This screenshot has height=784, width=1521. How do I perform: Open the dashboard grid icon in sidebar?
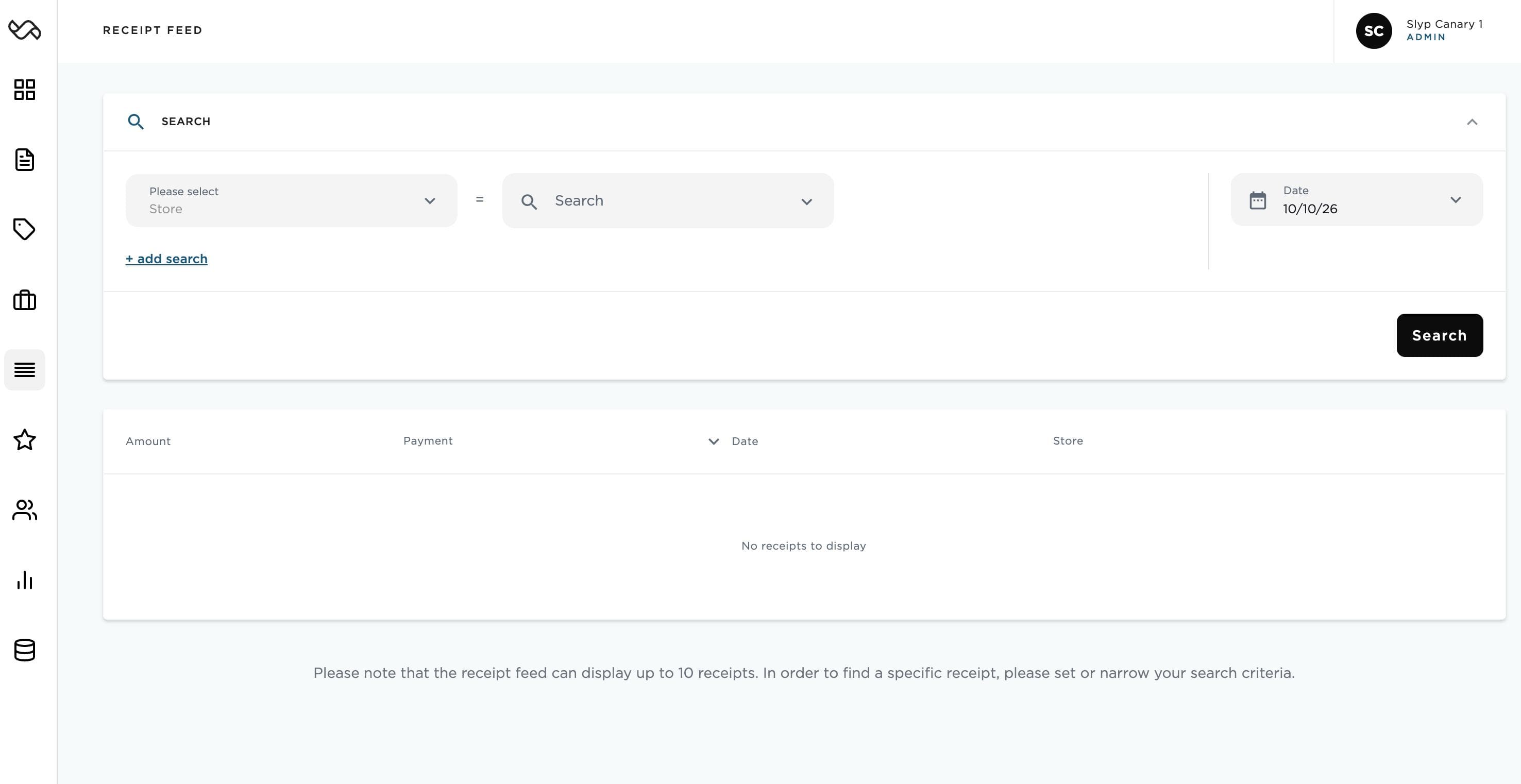(x=25, y=90)
